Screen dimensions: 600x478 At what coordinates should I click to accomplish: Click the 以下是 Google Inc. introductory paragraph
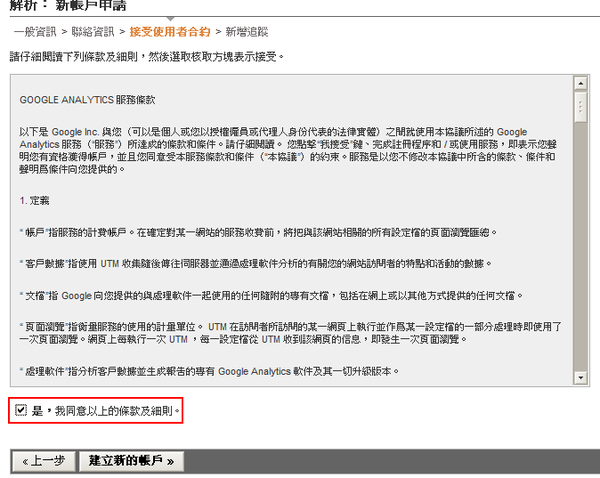pyautogui.click(x=288, y=150)
